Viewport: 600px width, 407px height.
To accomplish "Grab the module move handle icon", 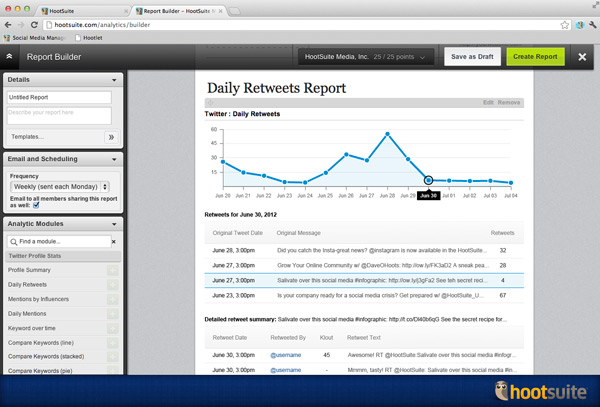I will [x=210, y=103].
